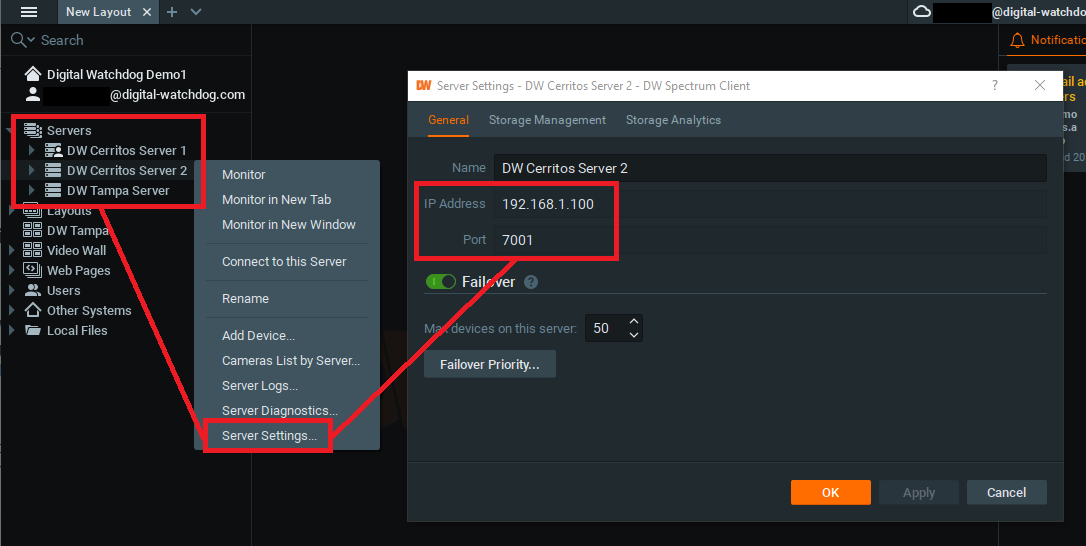Viewport: 1086px width, 546px height.
Task: Click the search magnifier icon
Action: 18,40
